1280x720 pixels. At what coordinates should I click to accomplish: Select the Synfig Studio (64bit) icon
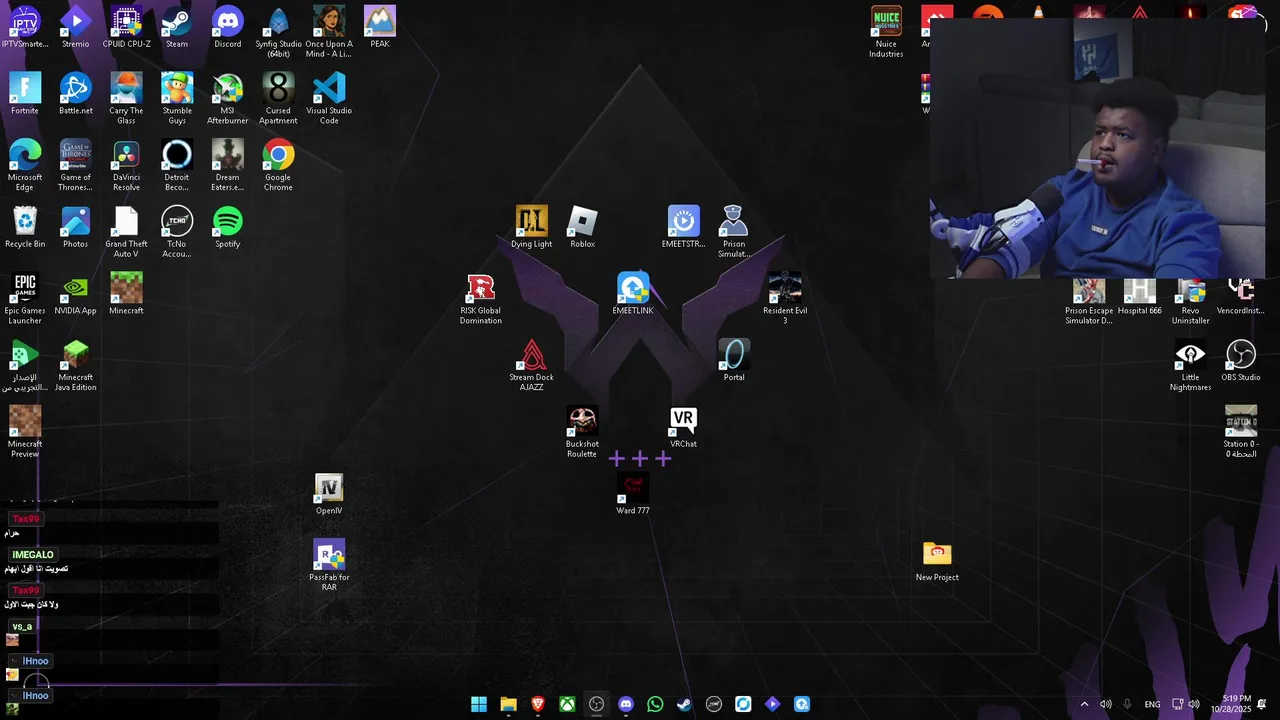(278, 32)
